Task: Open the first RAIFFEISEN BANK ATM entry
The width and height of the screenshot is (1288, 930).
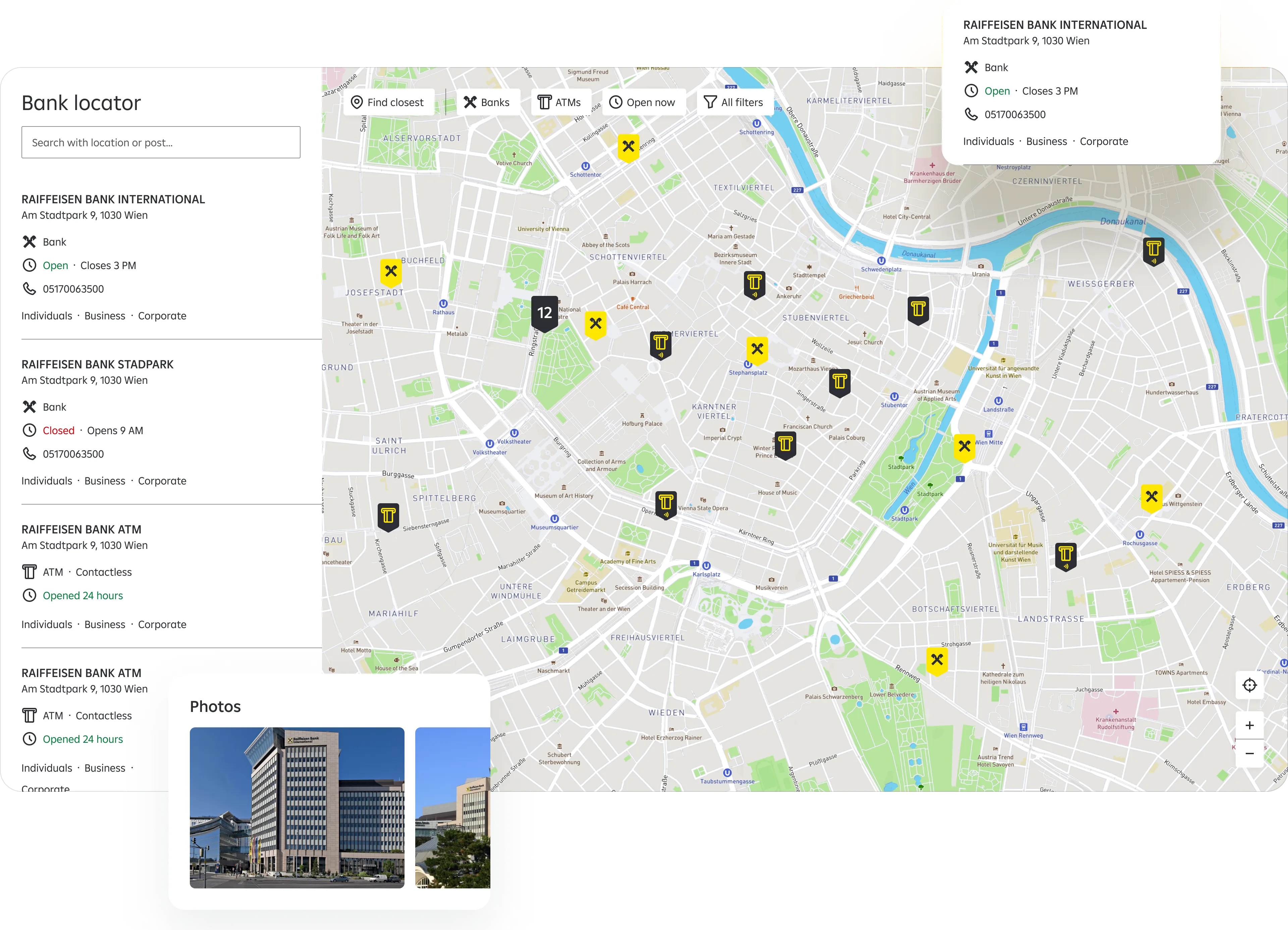Action: [x=82, y=529]
